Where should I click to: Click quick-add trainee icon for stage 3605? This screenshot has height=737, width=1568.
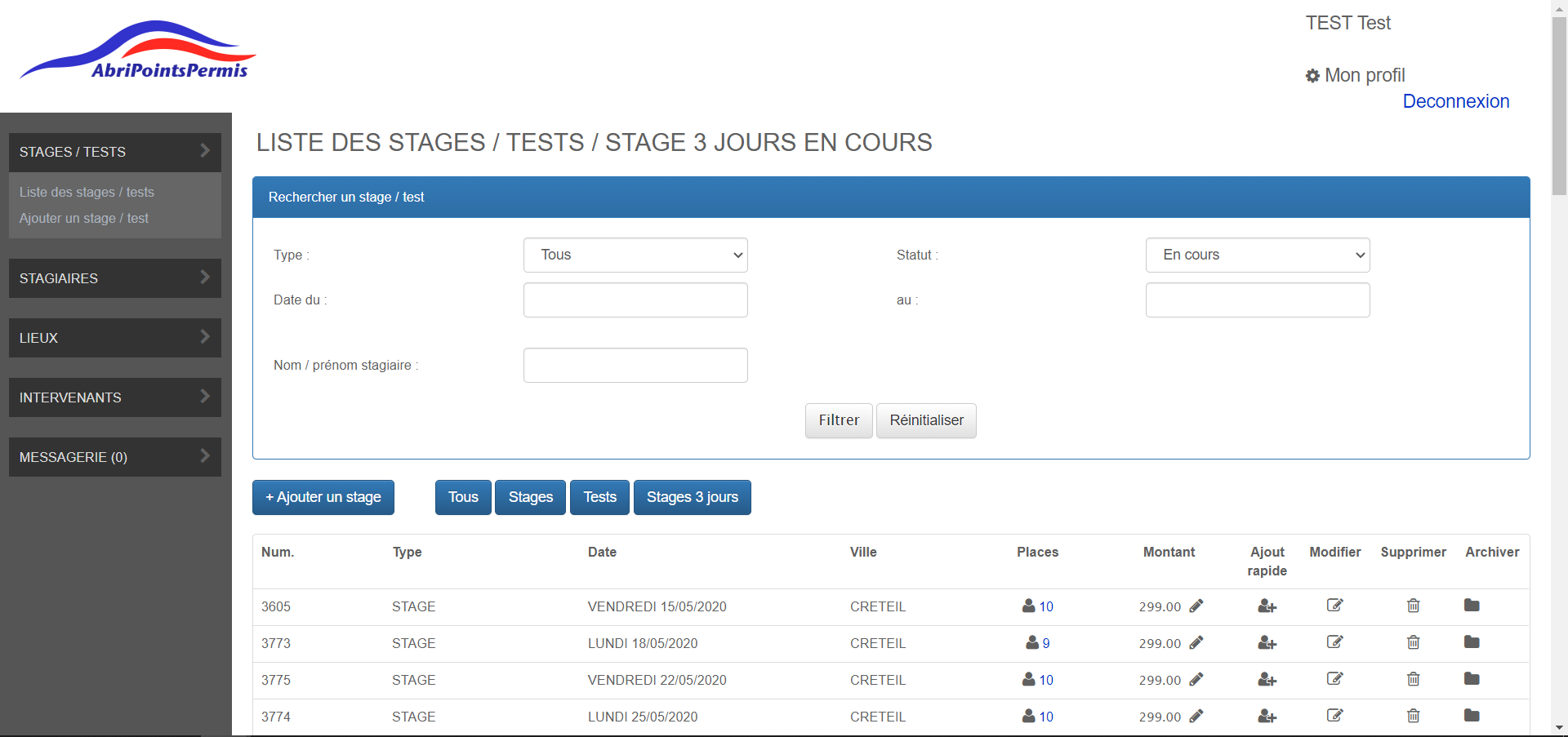[x=1267, y=606]
